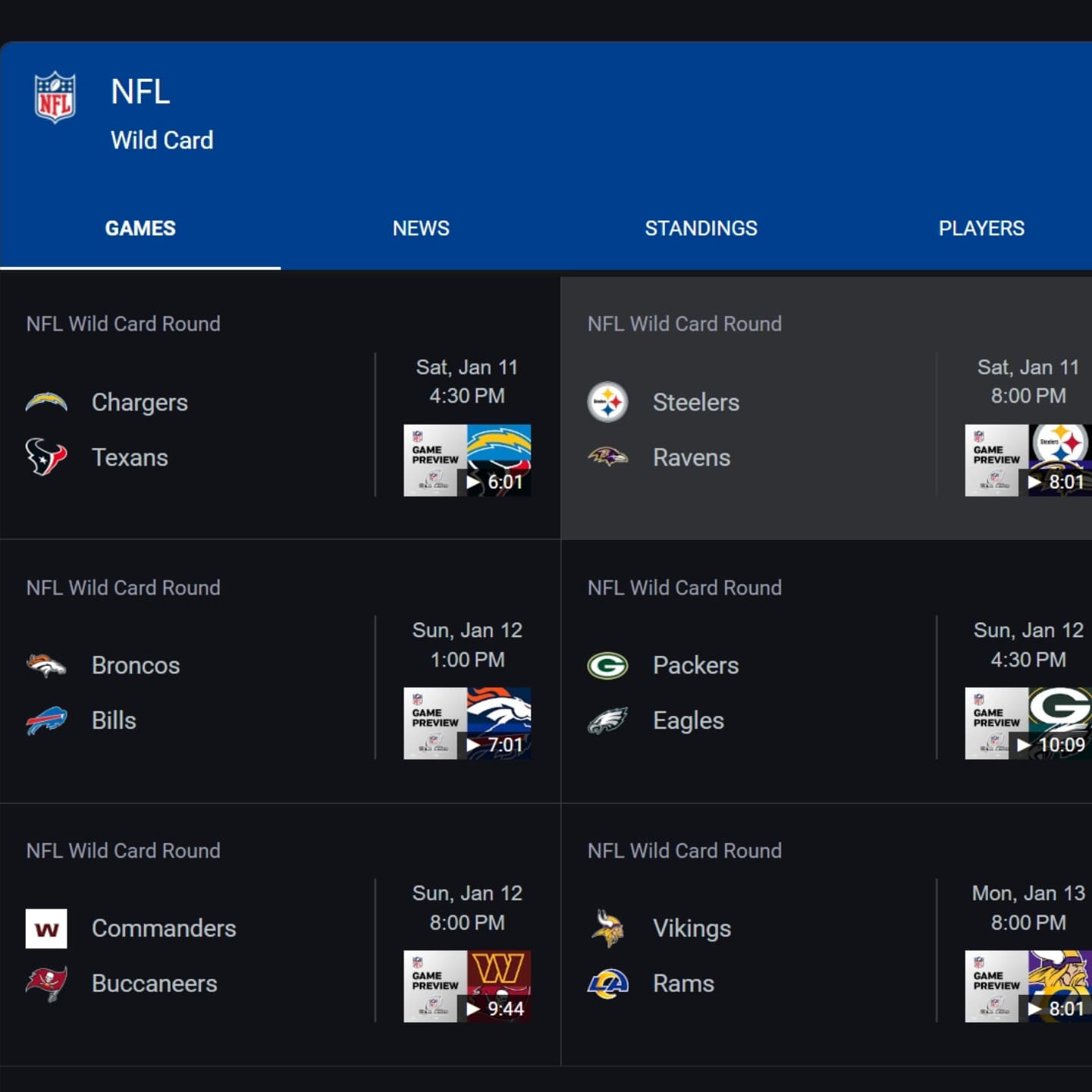Click the Packers team logo
The image size is (1092, 1092).
point(607,665)
